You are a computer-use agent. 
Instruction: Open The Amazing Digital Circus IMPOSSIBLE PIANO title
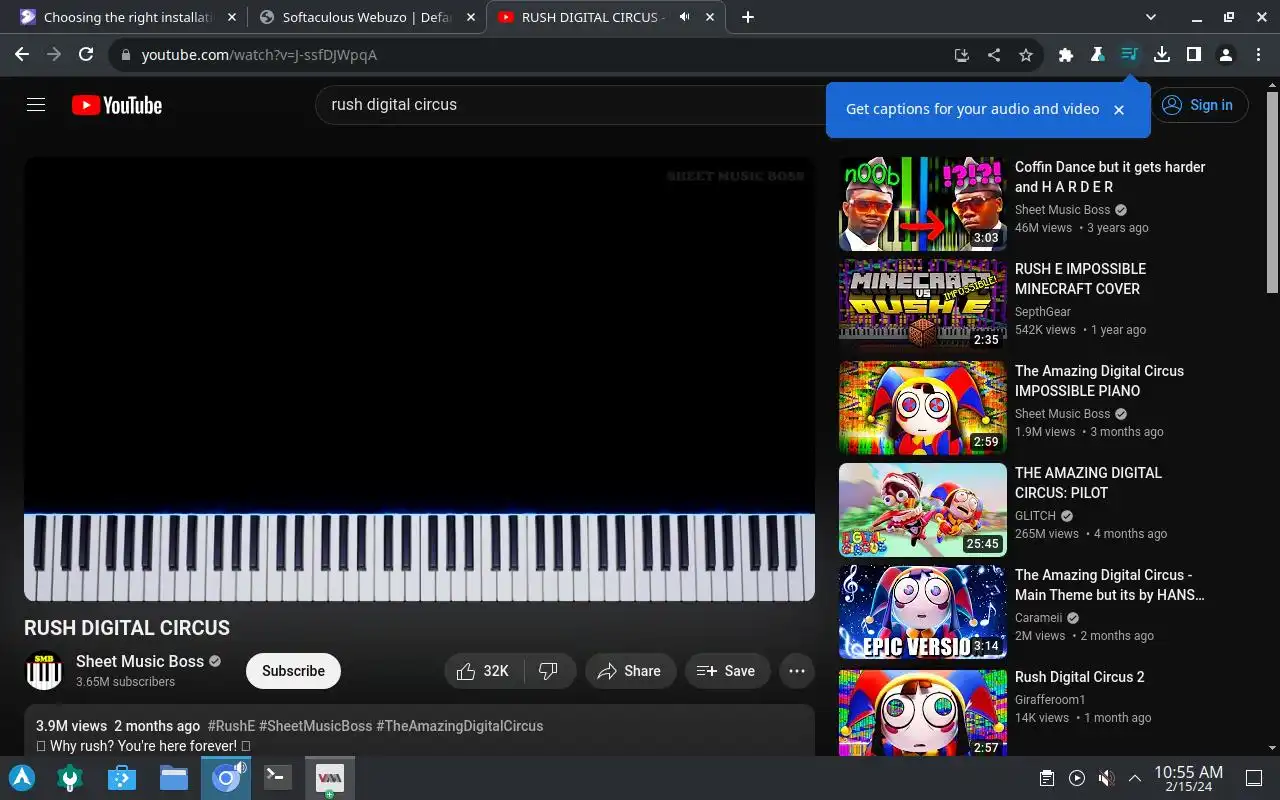pos(1099,381)
